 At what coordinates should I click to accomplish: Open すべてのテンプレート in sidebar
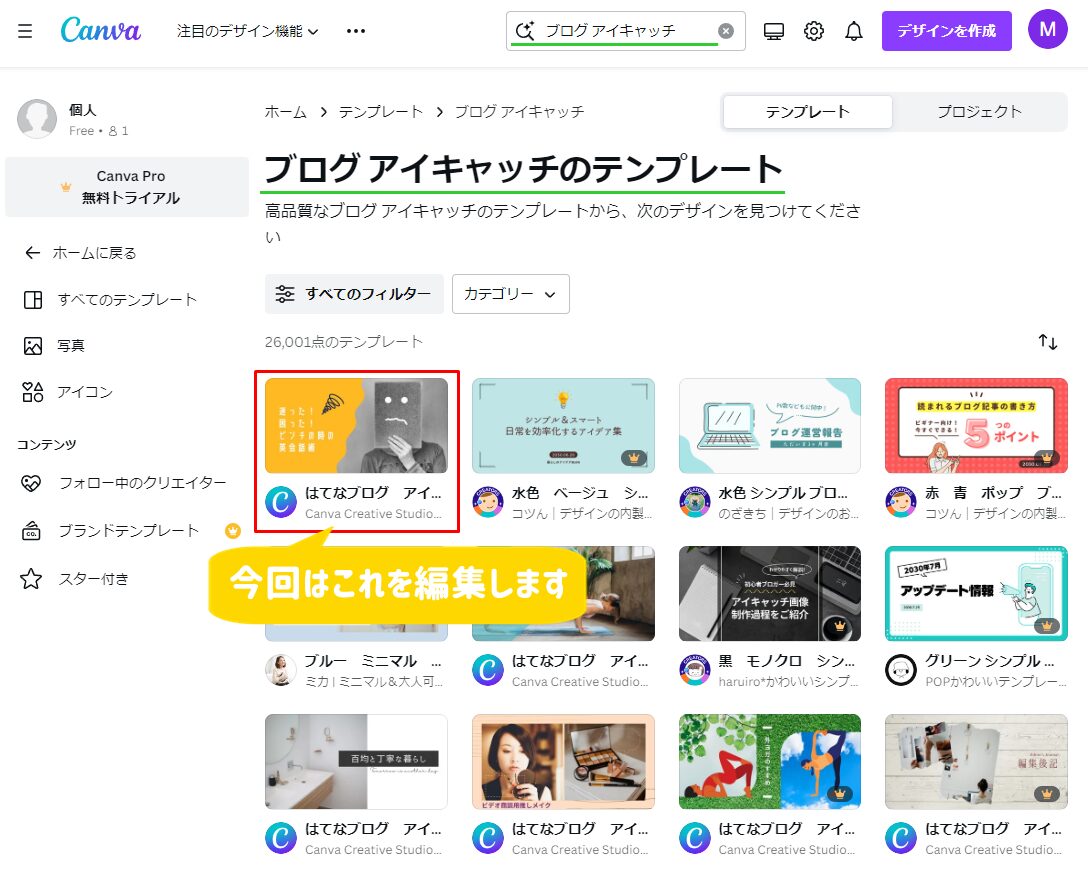pyautogui.click(x=111, y=300)
